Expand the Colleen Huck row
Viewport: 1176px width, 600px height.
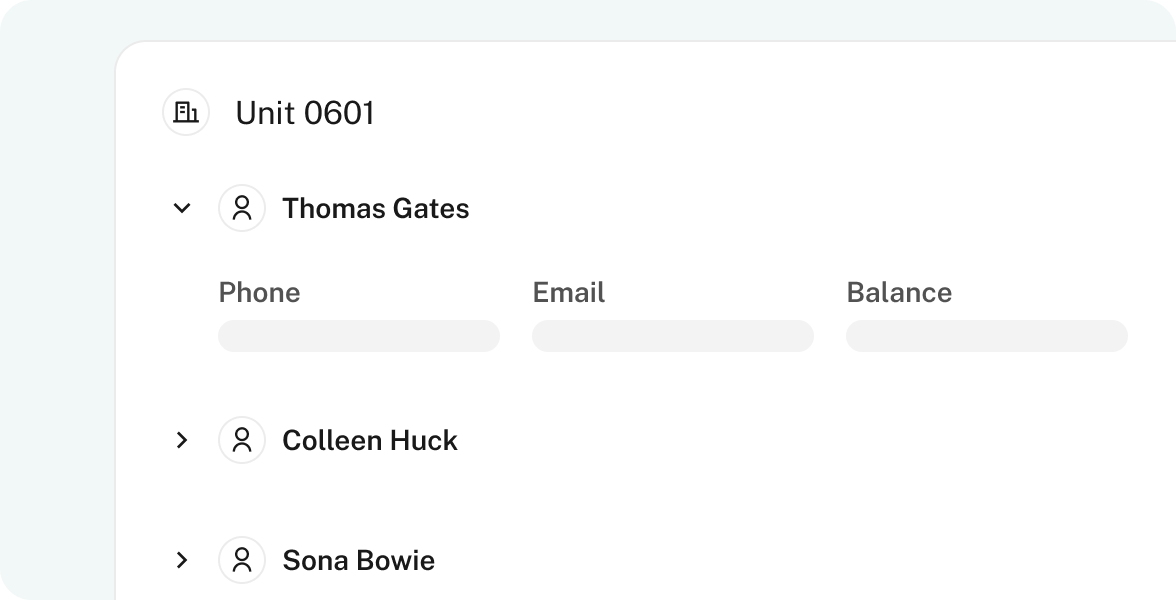point(182,440)
